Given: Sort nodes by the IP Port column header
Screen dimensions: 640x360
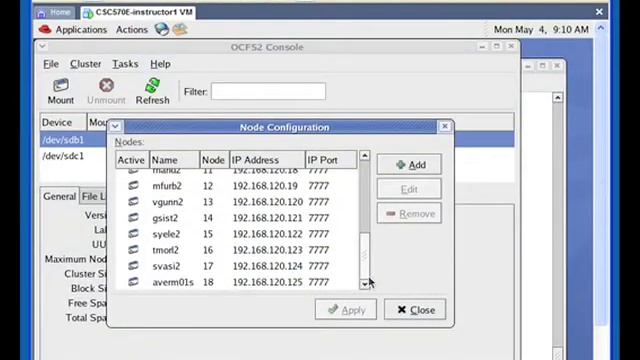Looking at the screenshot, I should pos(331,160).
